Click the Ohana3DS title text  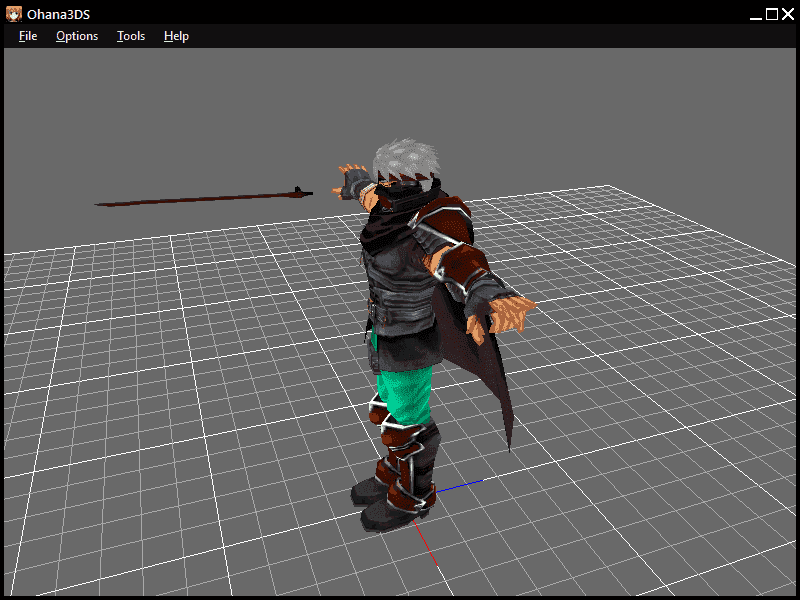[x=59, y=14]
